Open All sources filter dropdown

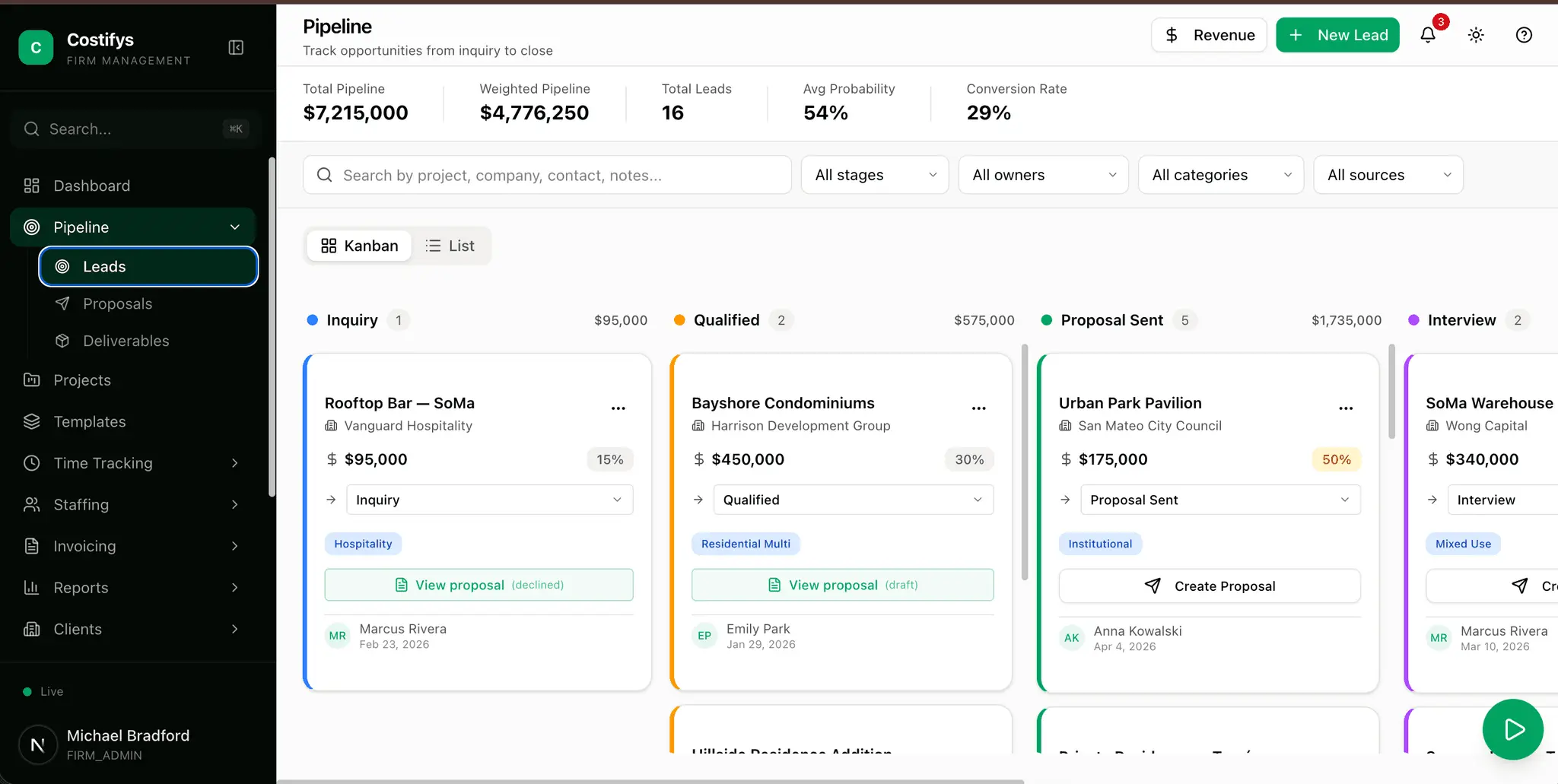pos(1388,175)
